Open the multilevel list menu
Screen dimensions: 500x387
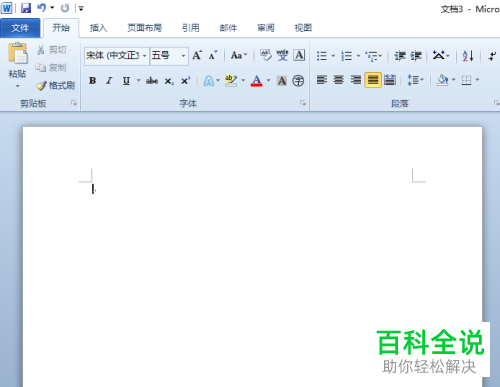pyautogui.click(x=373, y=56)
